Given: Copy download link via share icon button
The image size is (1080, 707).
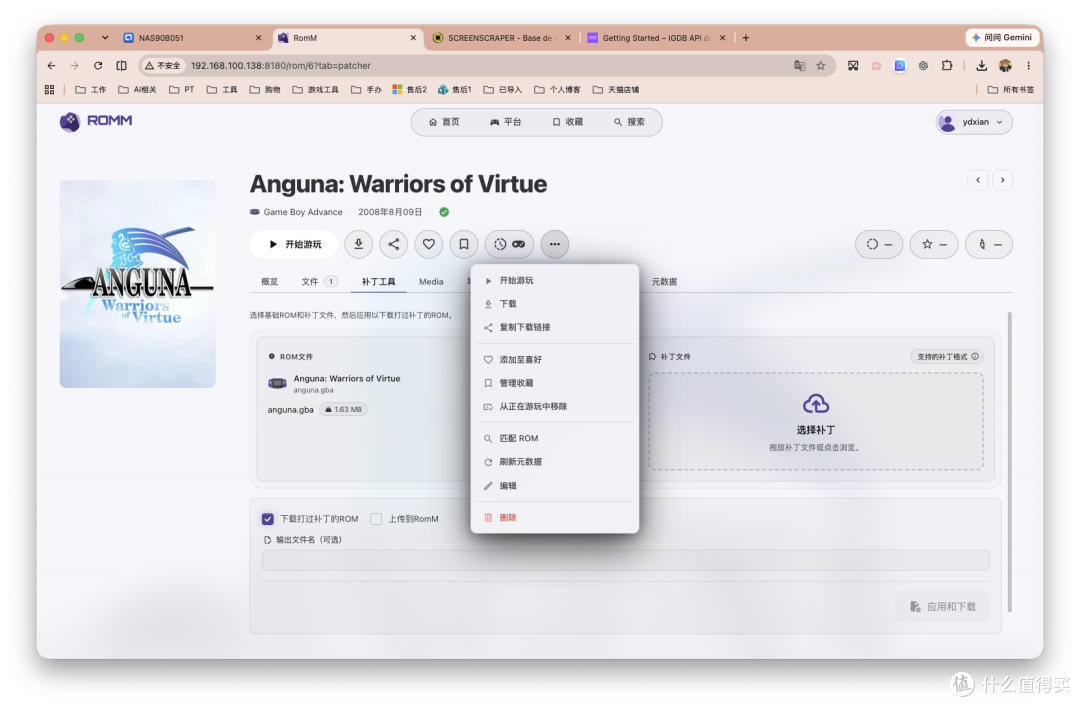Looking at the screenshot, I should point(394,244).
